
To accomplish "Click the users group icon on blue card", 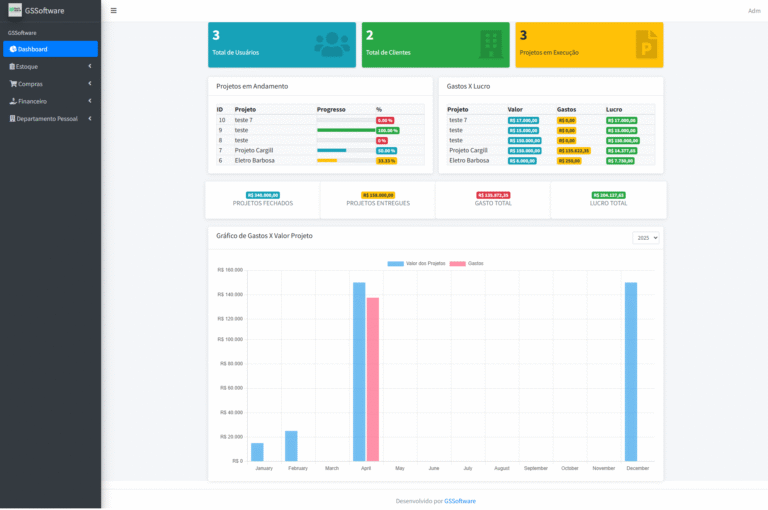I will pyautogui.click(x=332, y=44).
